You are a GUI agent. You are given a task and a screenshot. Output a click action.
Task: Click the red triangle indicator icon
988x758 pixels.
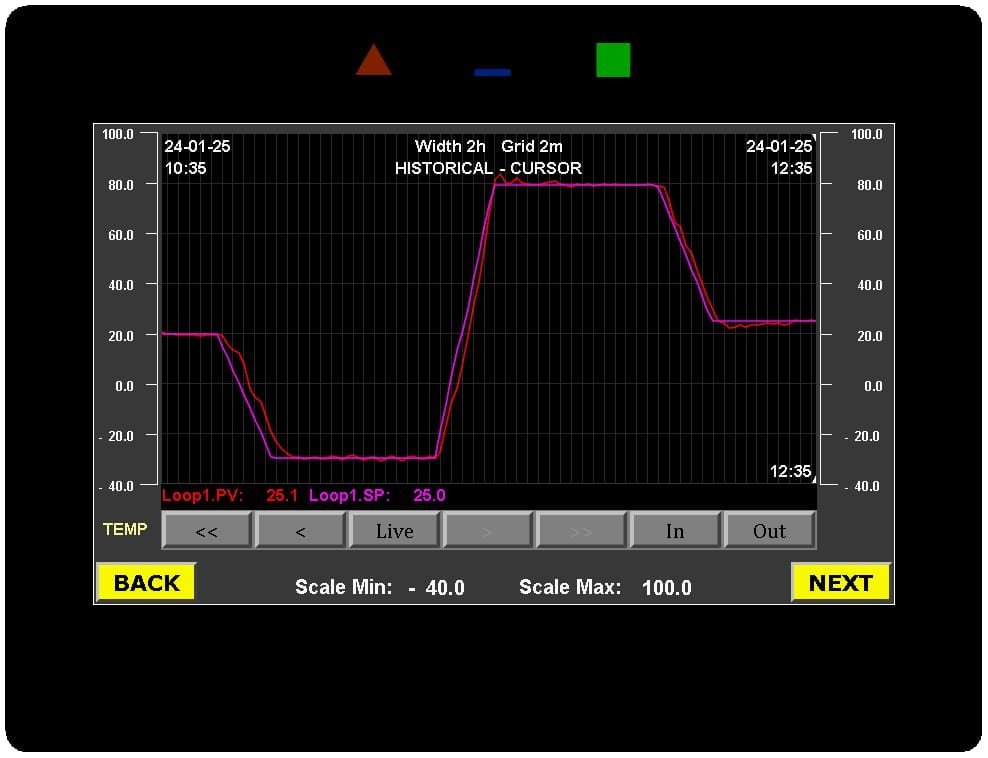pos(374,60)
